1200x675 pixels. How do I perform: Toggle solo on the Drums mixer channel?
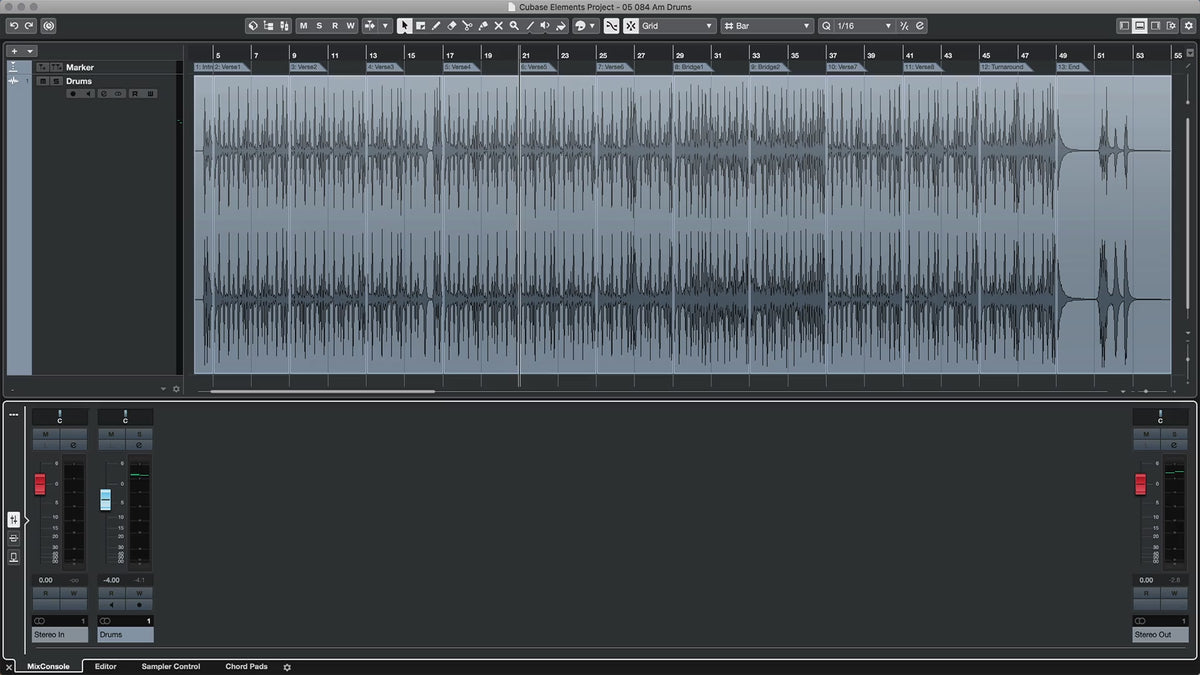click(139, 434)
